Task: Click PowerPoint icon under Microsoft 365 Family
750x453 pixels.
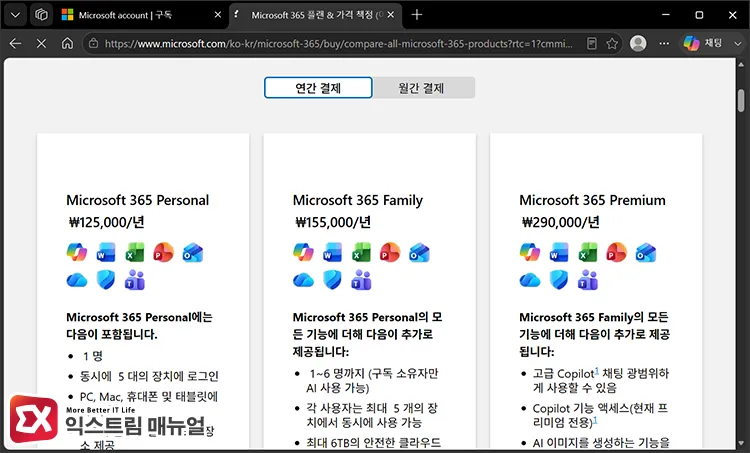Action: coord(390,252)
